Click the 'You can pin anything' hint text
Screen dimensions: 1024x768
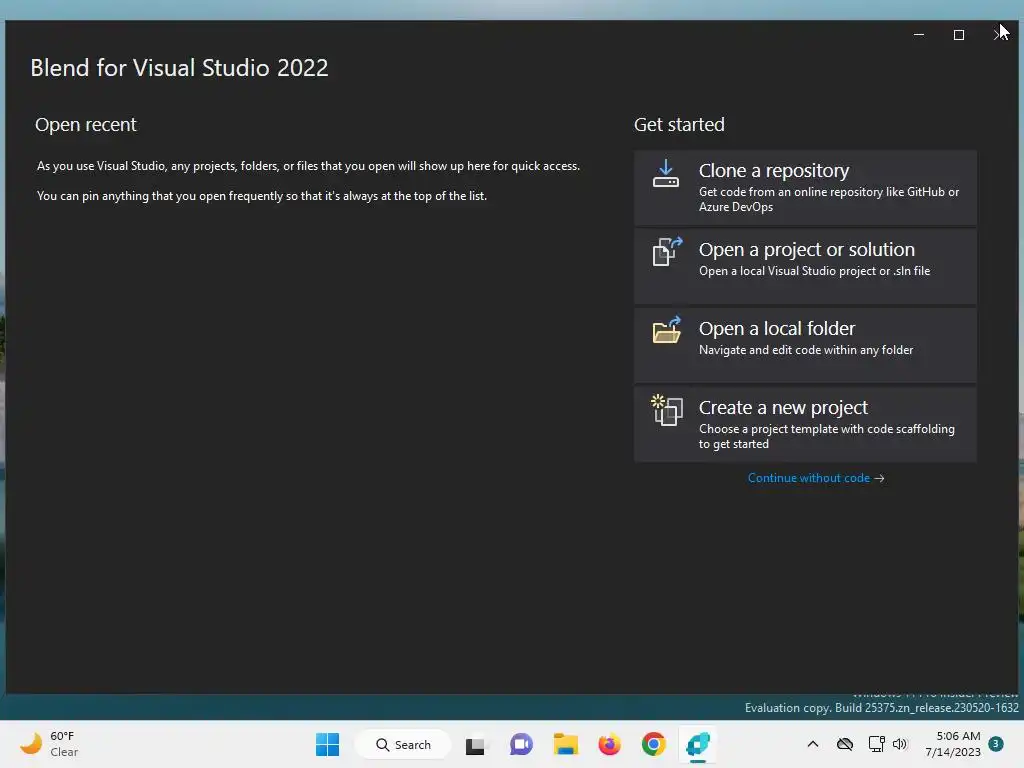[262, 196]
